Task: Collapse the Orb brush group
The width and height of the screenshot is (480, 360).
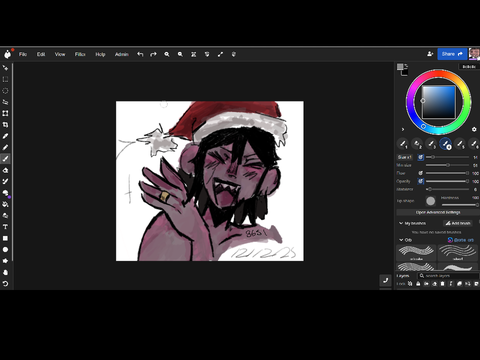Action: click(x=401, y=240)
